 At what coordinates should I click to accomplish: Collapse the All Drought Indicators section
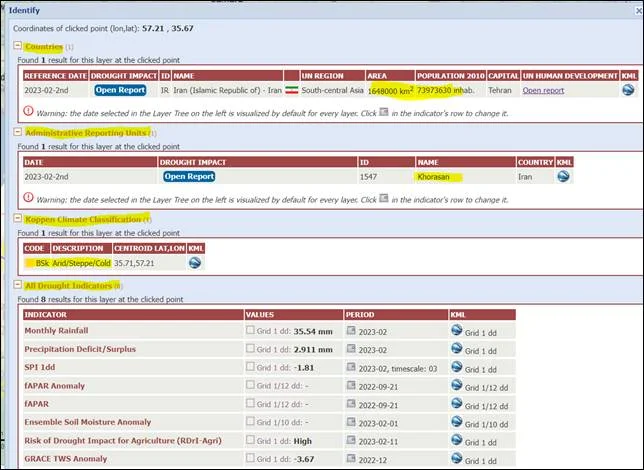[17, 286]
